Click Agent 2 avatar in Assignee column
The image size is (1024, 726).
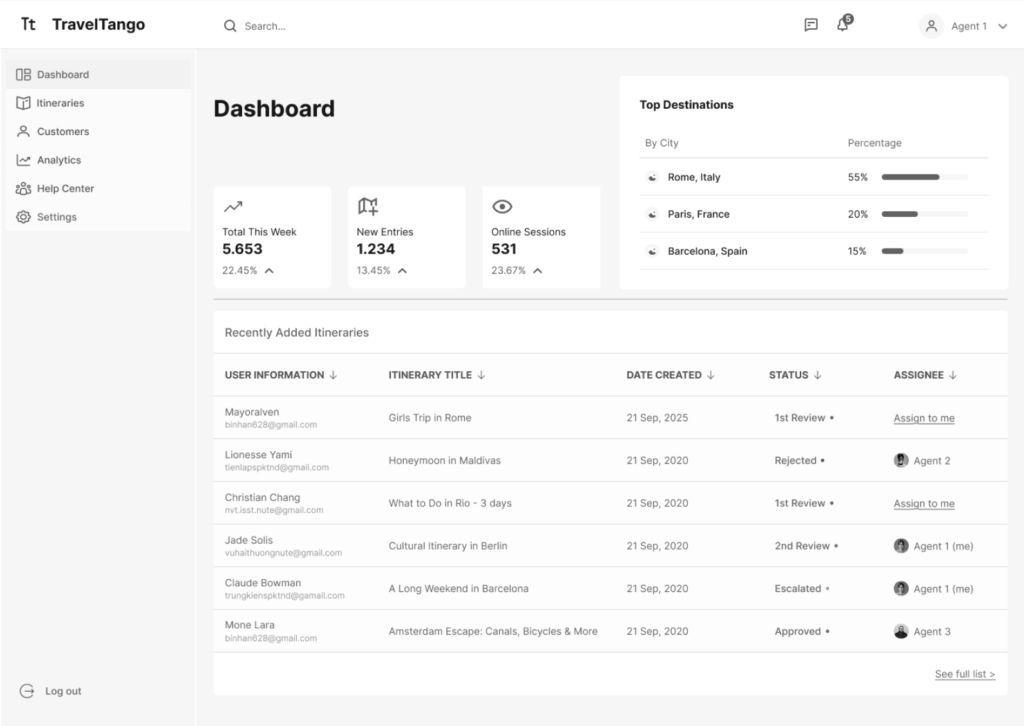[x=901, y=461]
